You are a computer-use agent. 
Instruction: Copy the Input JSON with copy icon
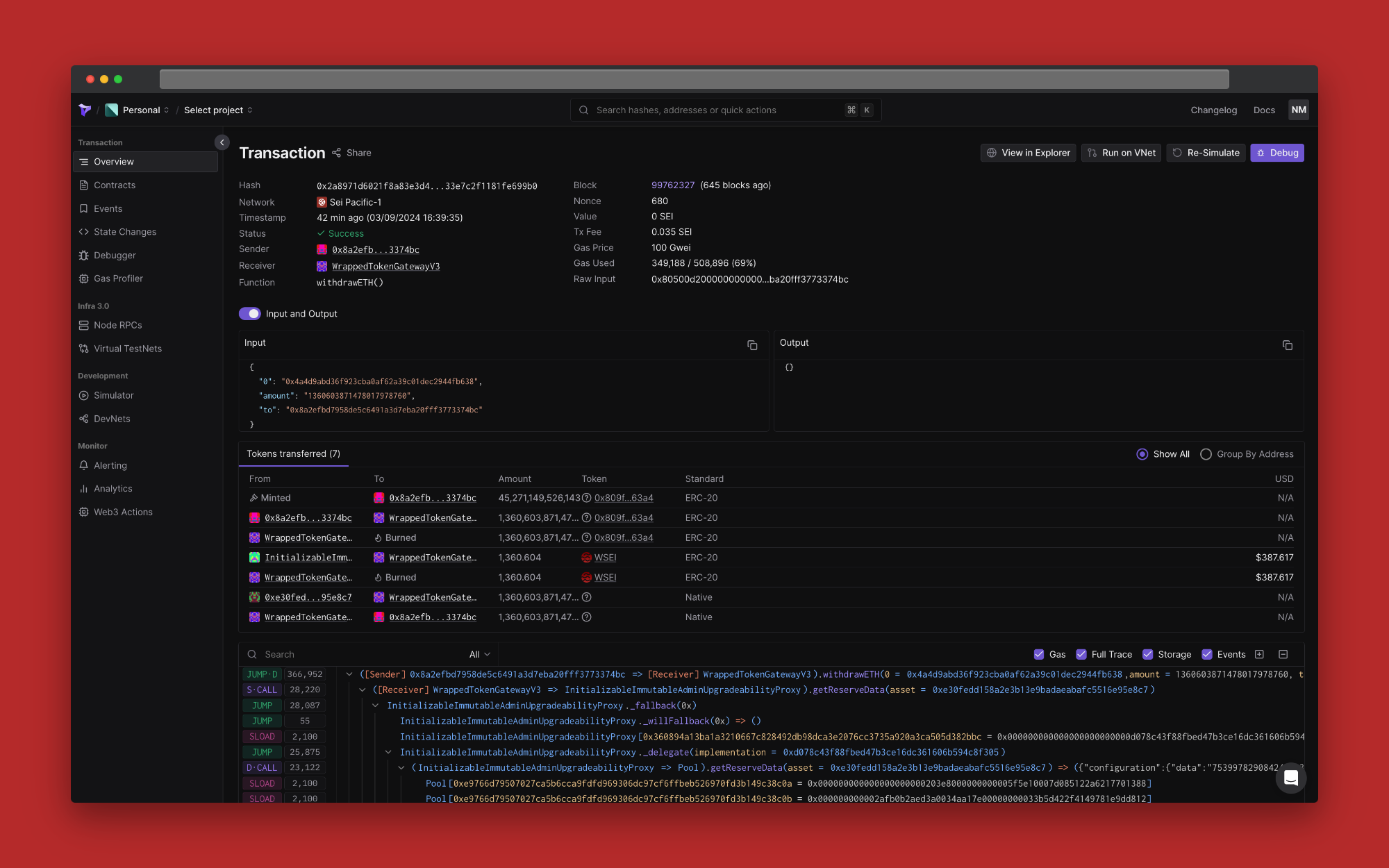(752, 345)
